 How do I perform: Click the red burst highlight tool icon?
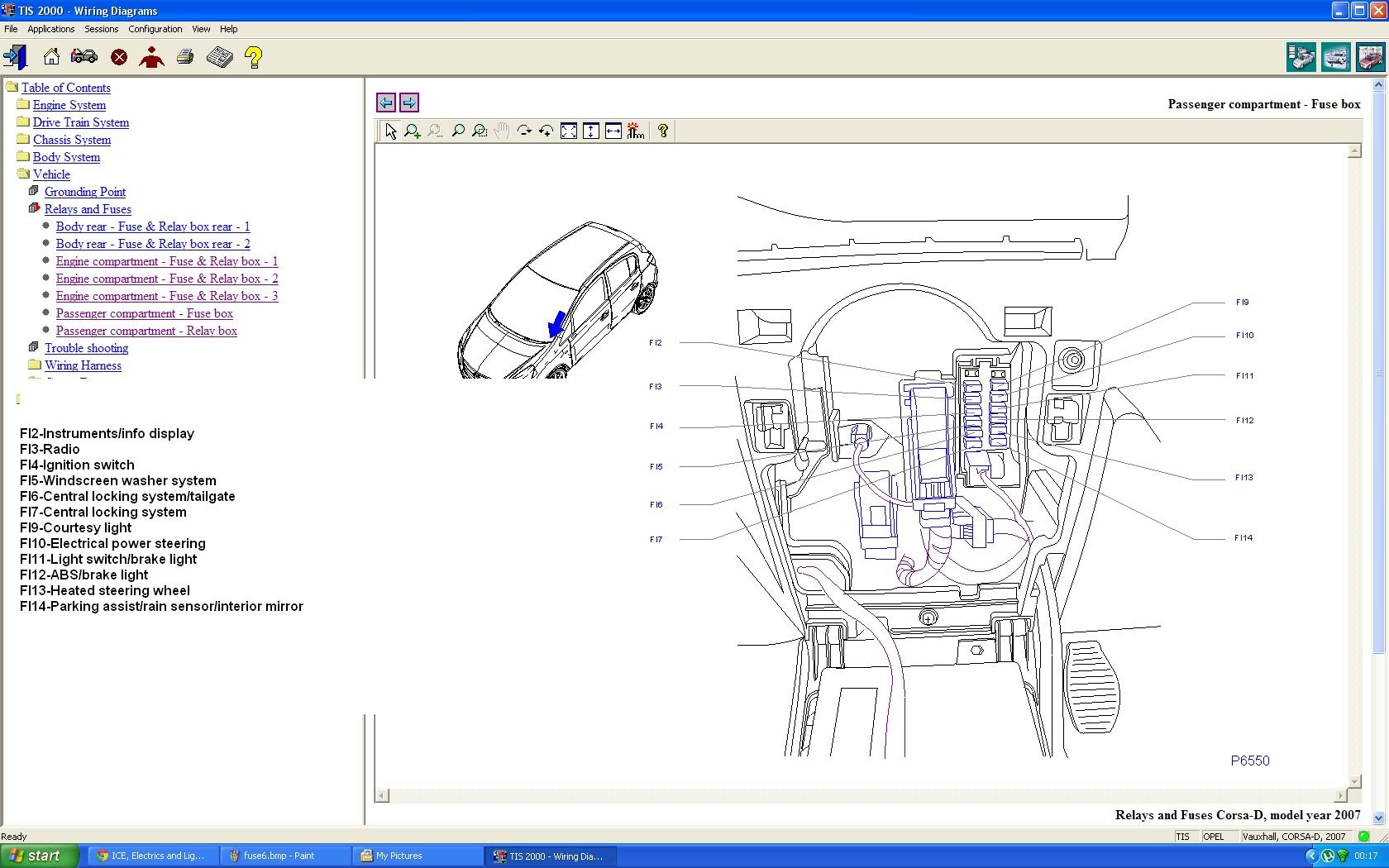pos(636,131)
